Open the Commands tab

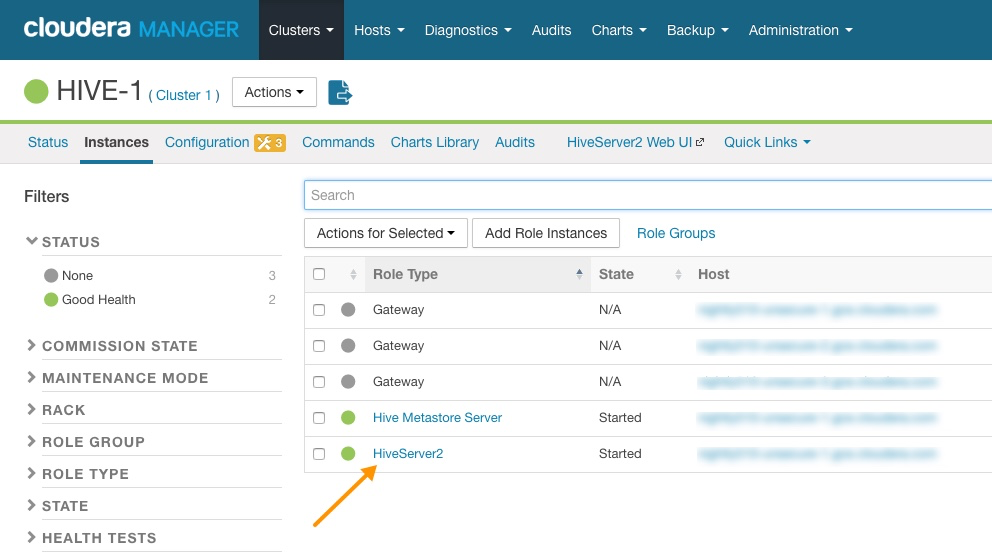(338, 142)
